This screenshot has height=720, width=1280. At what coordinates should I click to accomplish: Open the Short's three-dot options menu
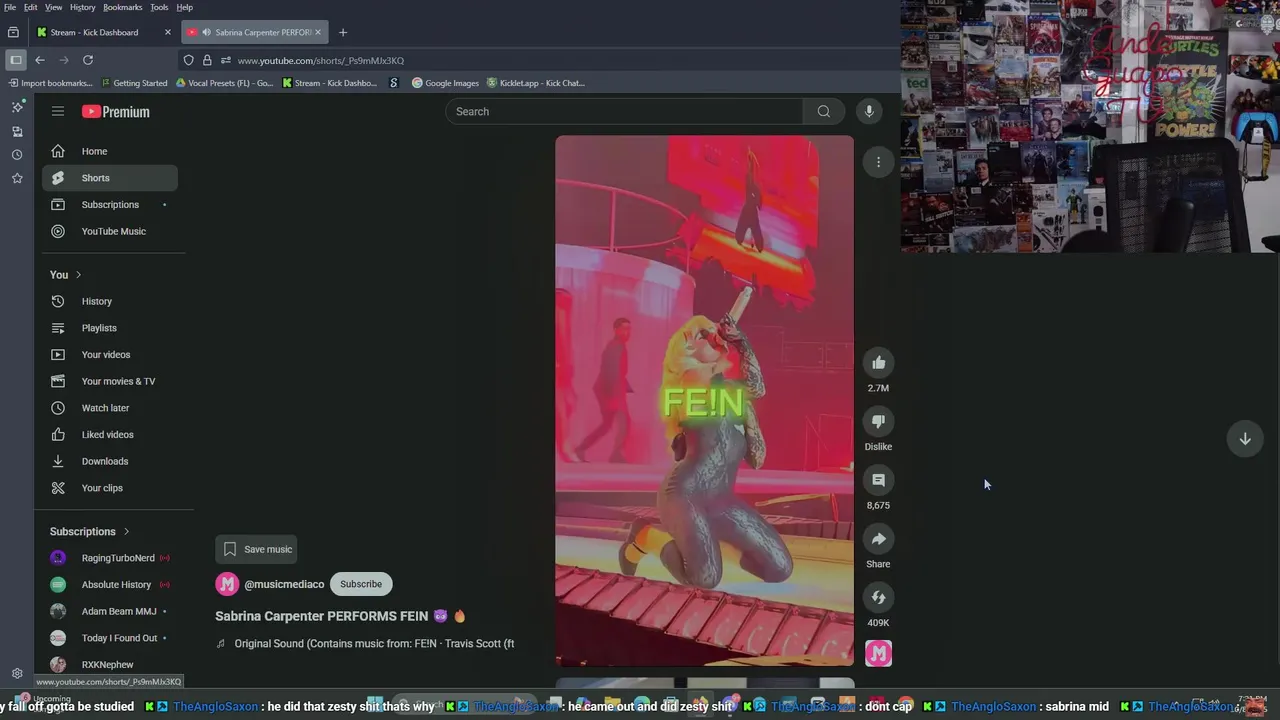tap(878, 162)
